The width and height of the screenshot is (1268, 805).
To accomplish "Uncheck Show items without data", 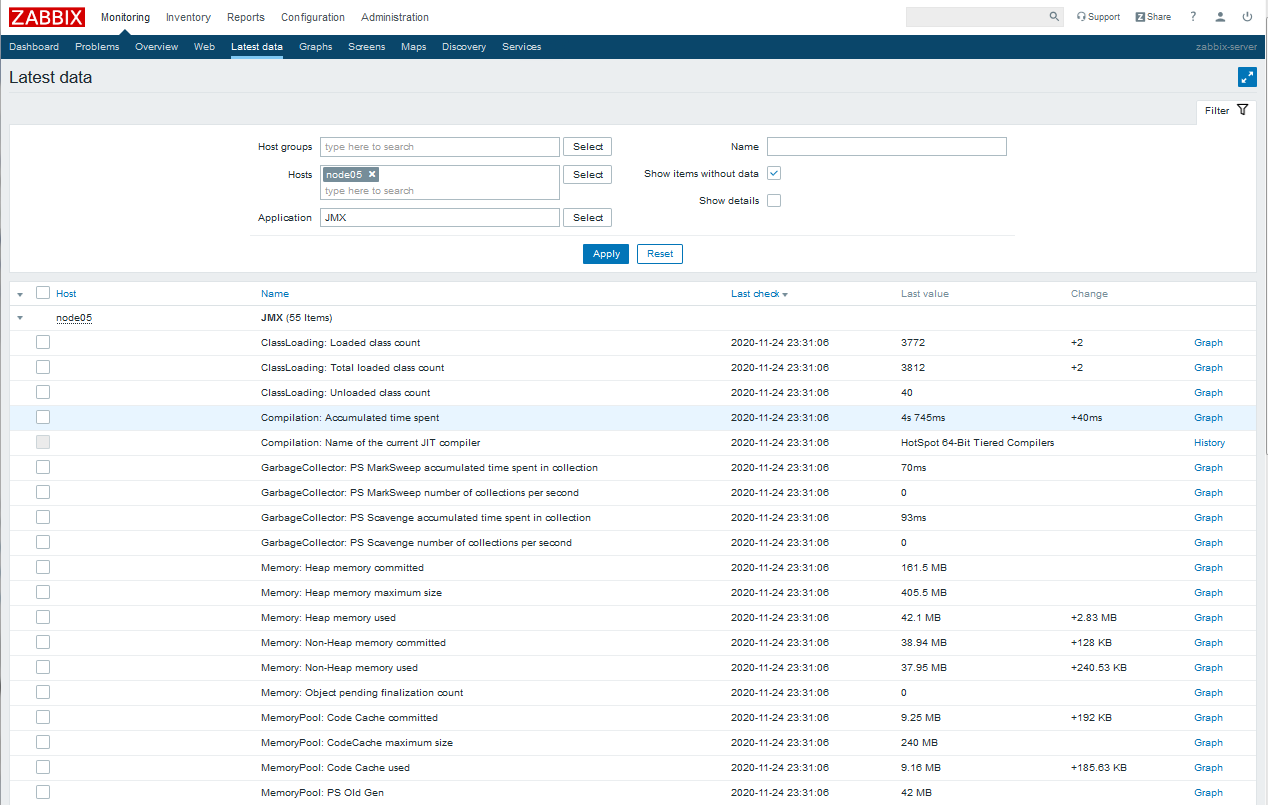I will (x=774, y=174).
